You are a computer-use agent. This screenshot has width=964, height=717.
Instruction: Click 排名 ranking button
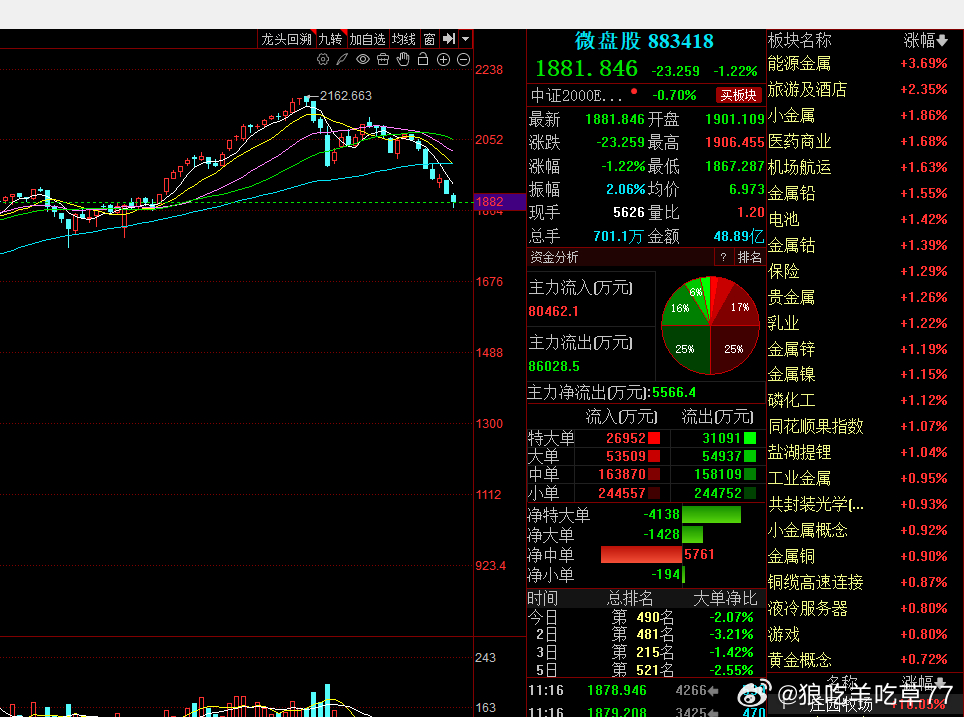(749, 258)
